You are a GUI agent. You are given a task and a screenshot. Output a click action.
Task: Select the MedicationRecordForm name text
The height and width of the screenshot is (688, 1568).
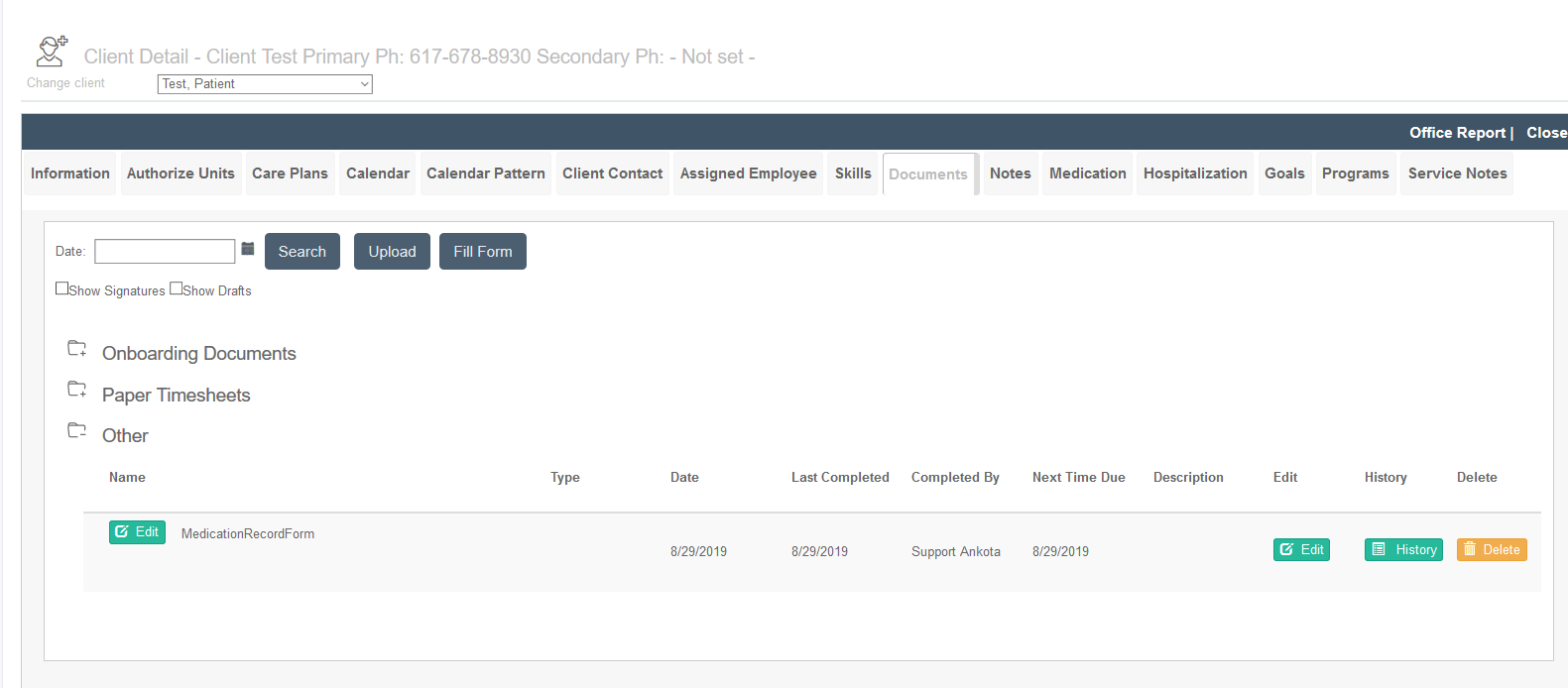click(248, 534)
